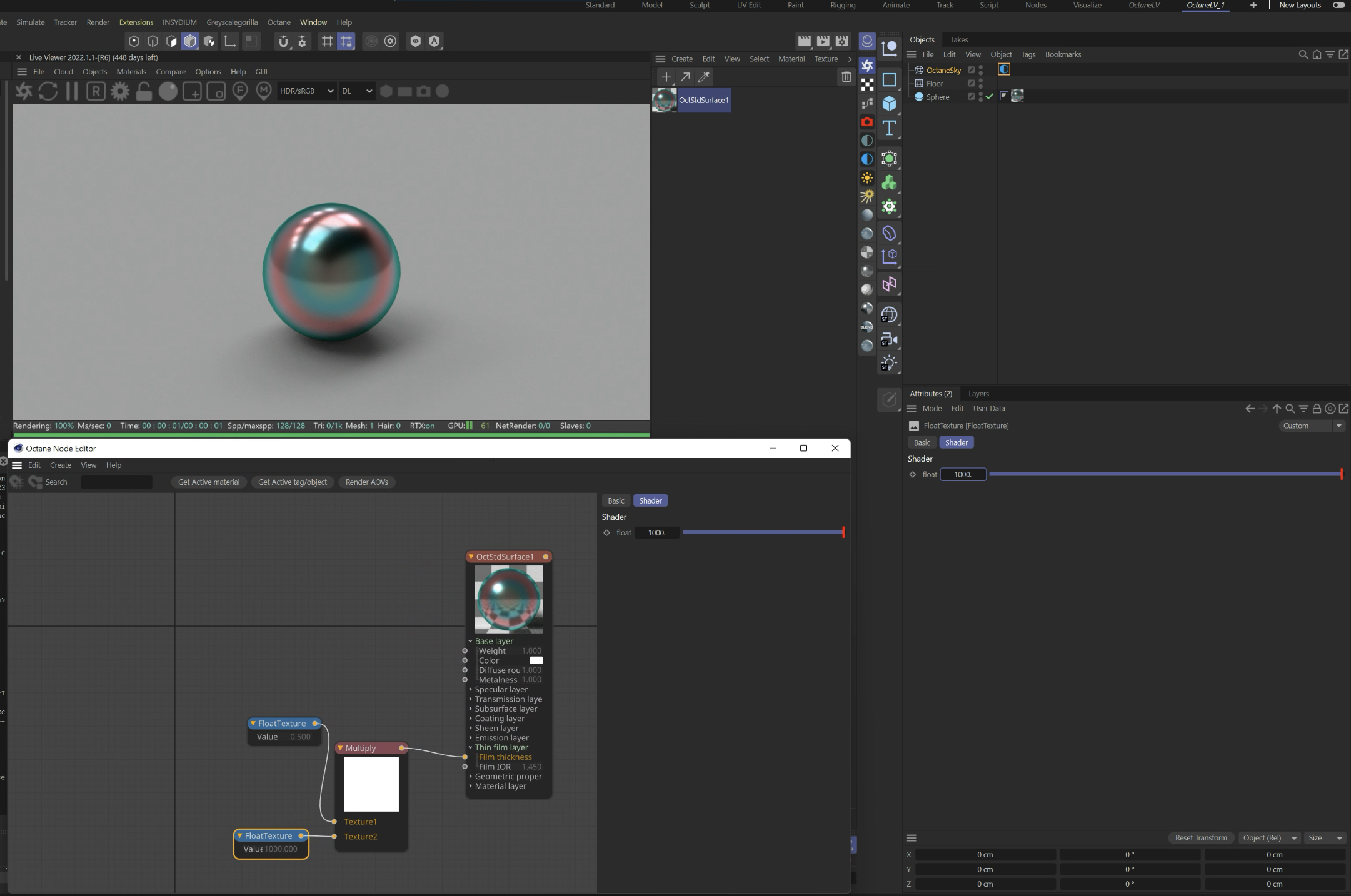
Task: Toggle Sphere enabled green checkmark
Action: (990, 97)
